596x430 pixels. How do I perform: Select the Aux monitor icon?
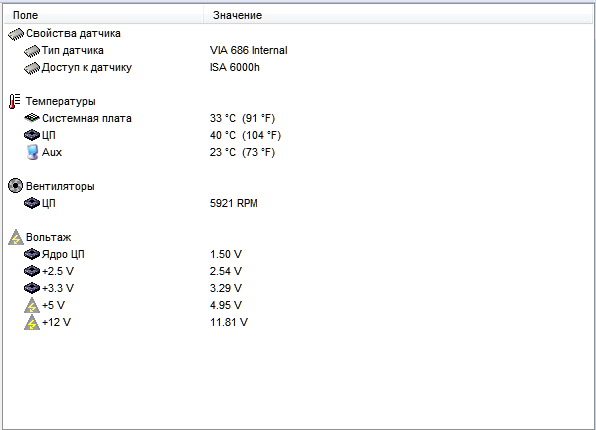[32, 152]
